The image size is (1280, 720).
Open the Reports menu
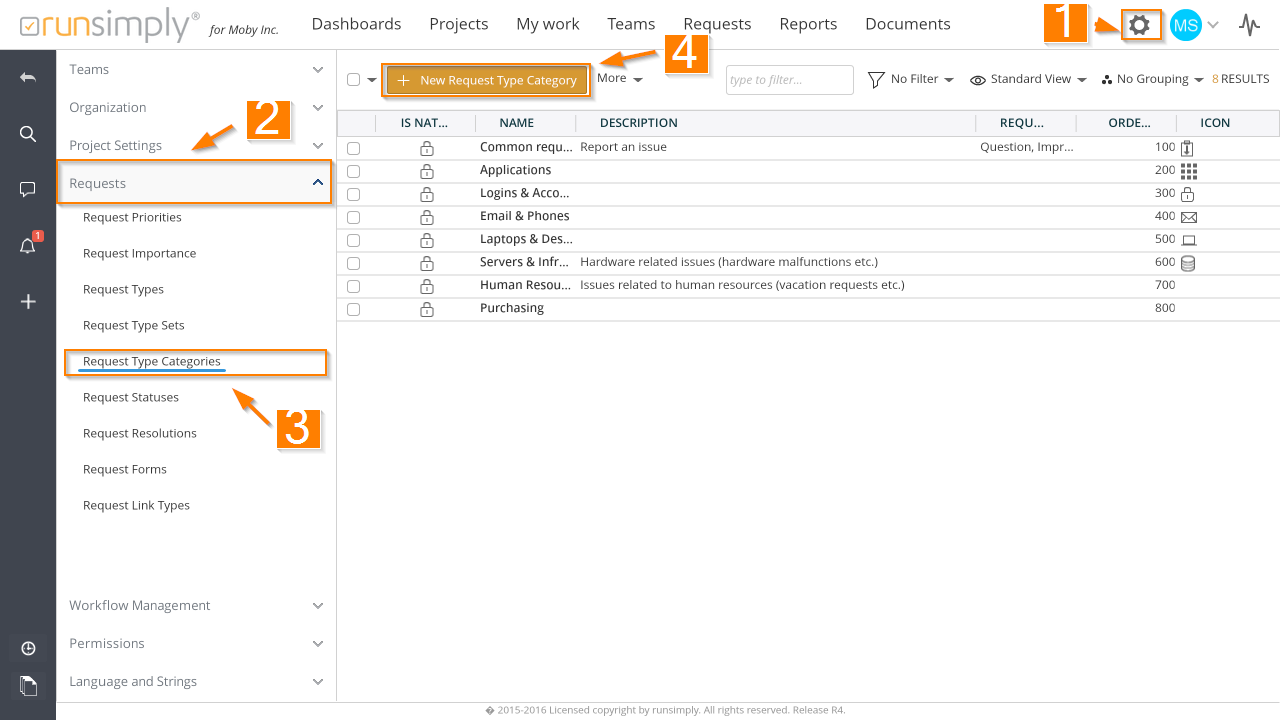click(x=808, y=24)
